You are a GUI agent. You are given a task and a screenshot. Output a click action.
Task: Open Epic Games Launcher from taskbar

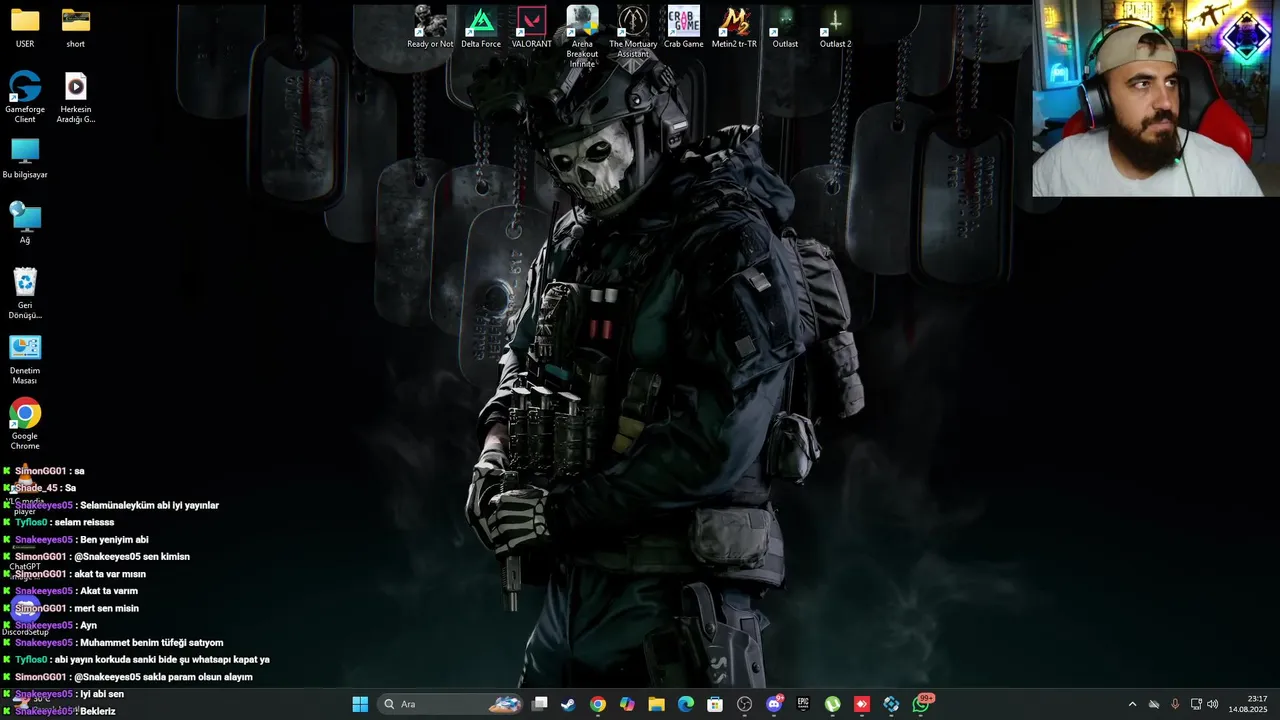click(x=803, y=704)
